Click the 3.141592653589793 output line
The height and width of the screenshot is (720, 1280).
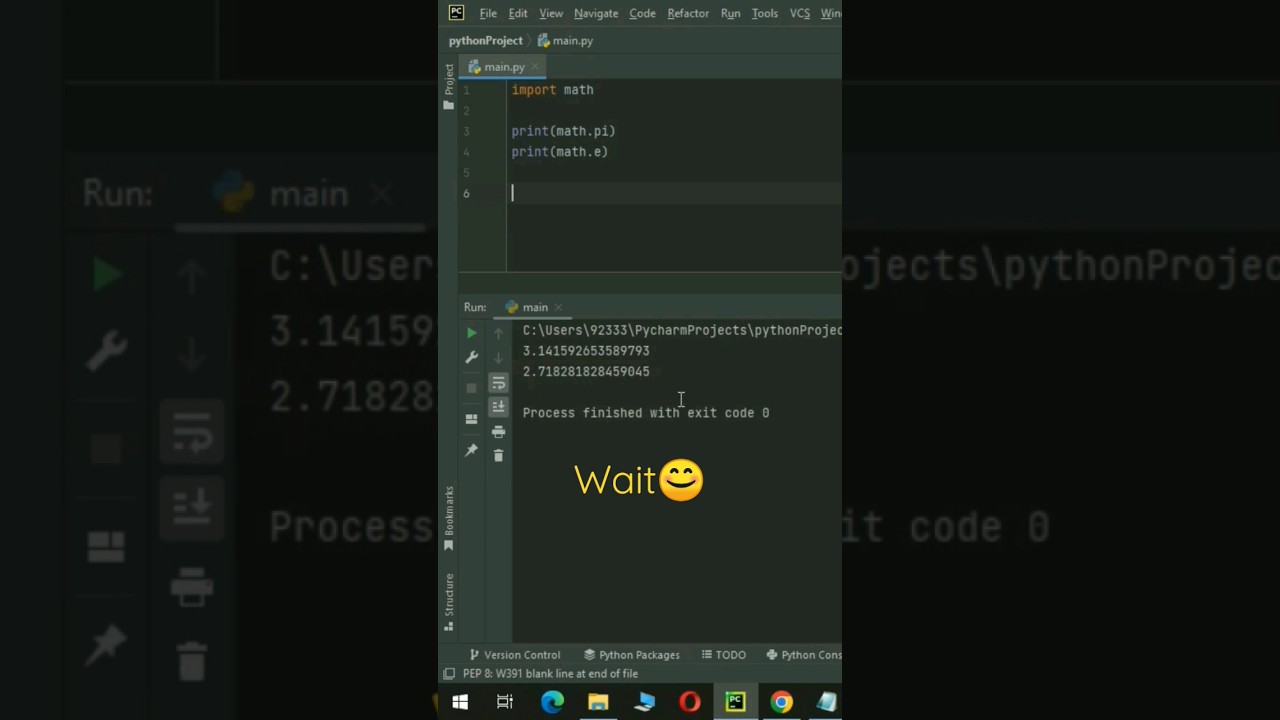pyautogui.click(x=586, y=351)
